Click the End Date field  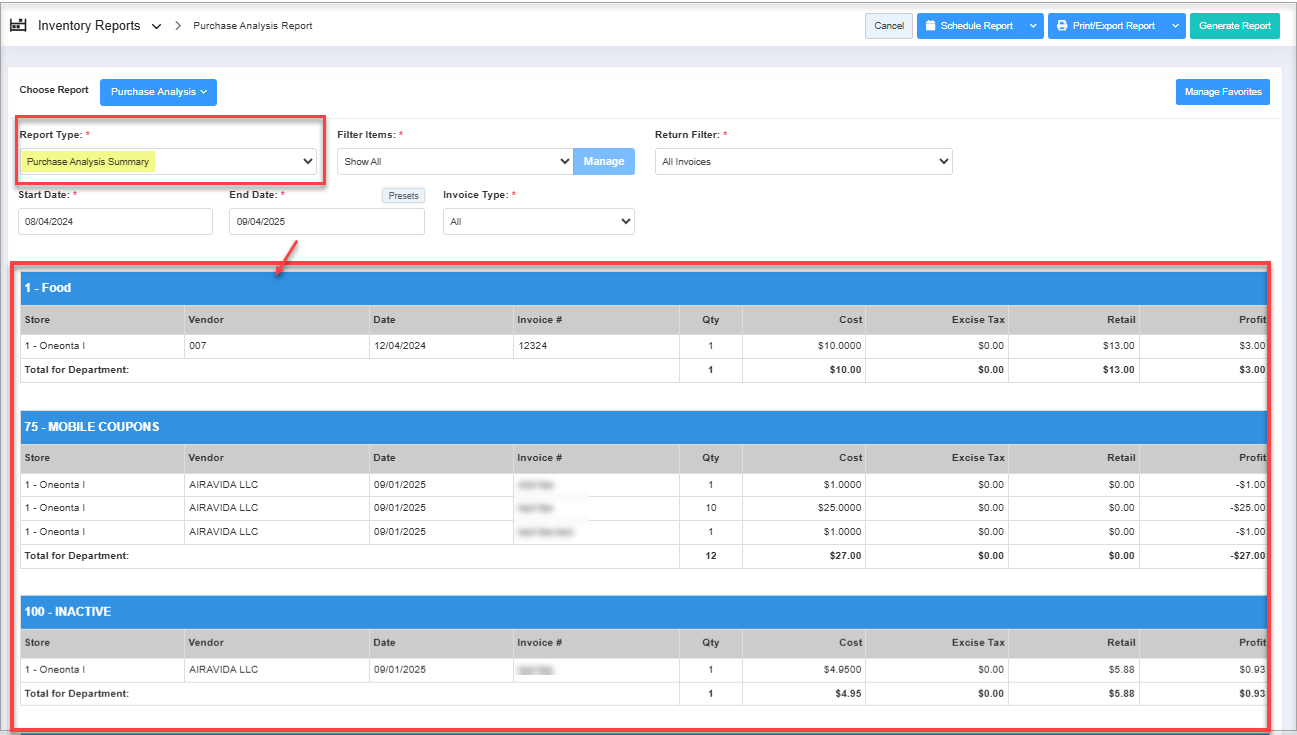pyautogui.click(x=326, y=221)
